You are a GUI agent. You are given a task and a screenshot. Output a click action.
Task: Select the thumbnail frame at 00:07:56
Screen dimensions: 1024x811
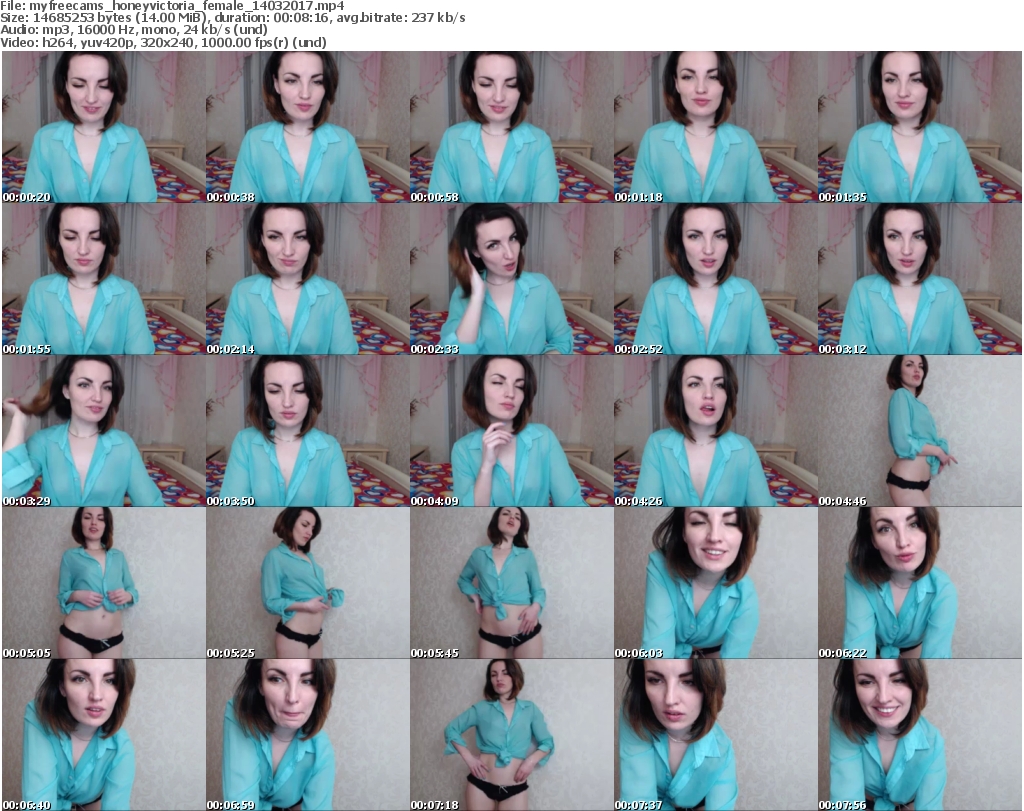tap(920, 735)
